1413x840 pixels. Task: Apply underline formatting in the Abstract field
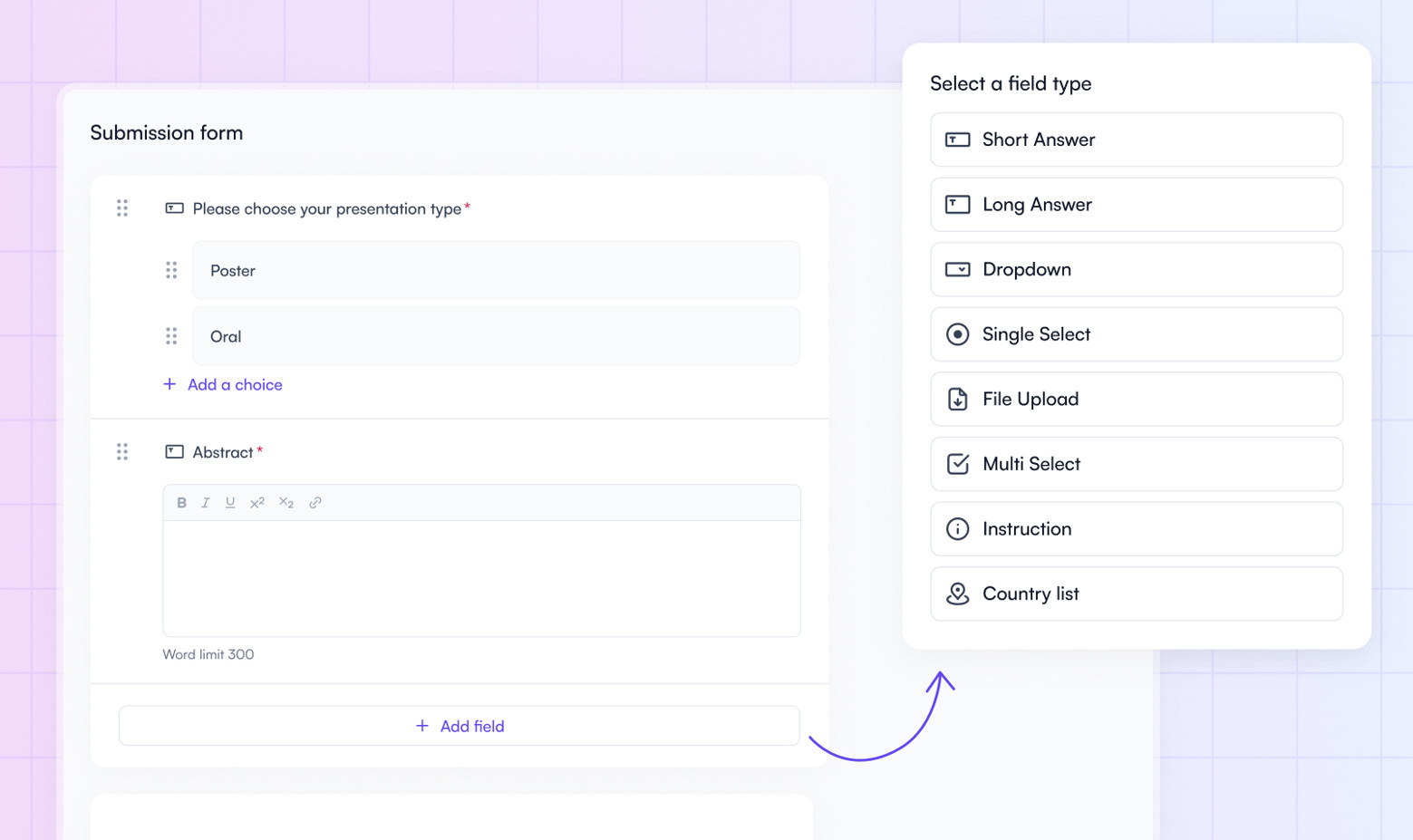pyautogui.click(x=230, y=502)
